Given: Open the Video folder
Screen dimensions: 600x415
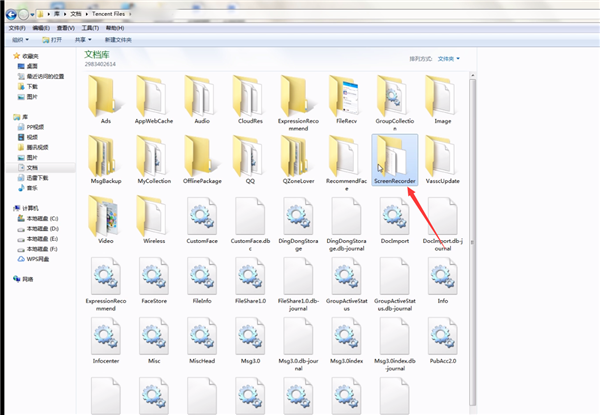Looking at the screenshot, I should 106,220.
